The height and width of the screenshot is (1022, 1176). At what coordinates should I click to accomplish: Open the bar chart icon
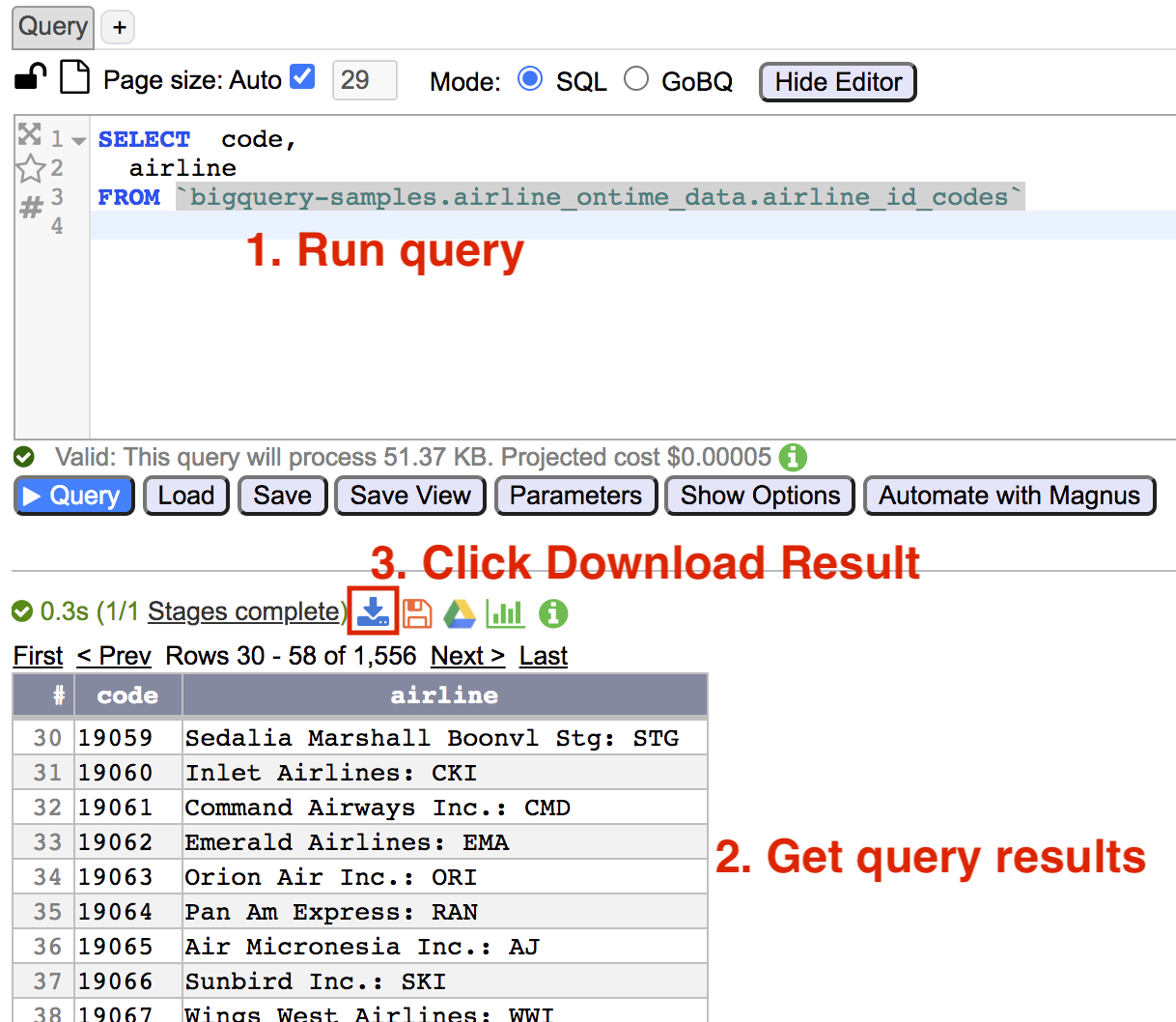point(505,613)
